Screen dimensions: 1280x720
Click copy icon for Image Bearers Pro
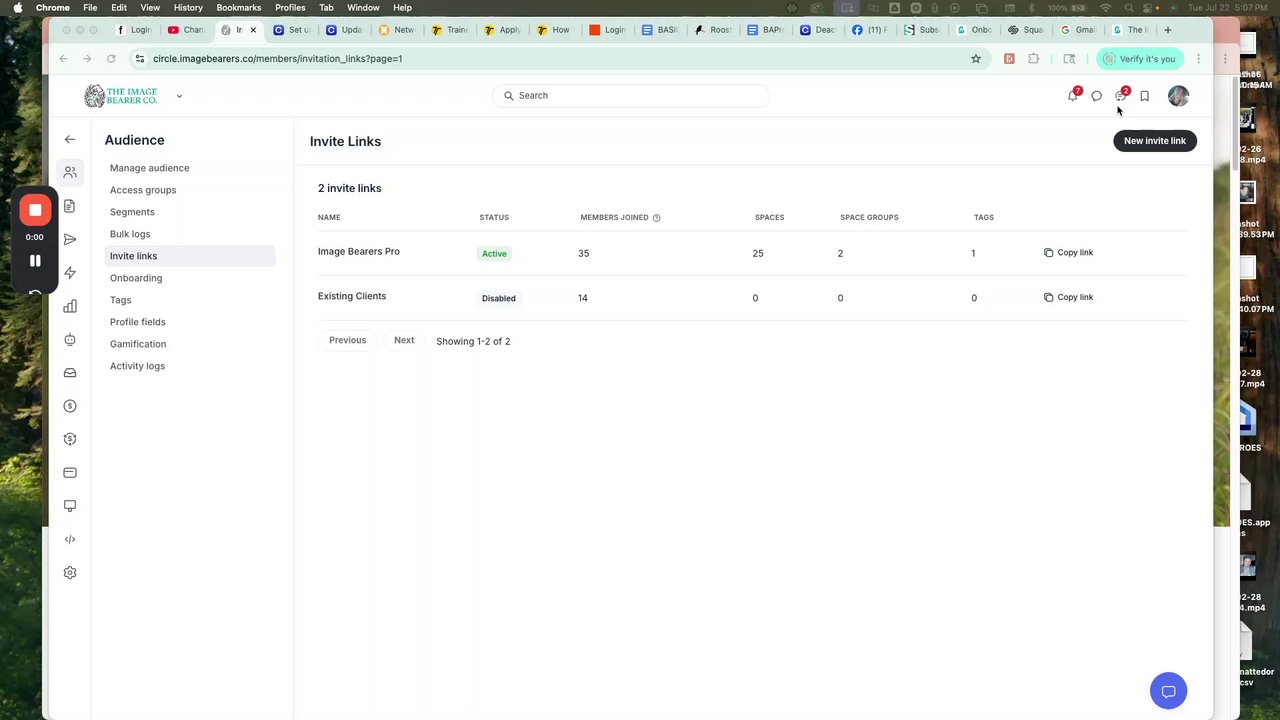[x=1048, y=253]
